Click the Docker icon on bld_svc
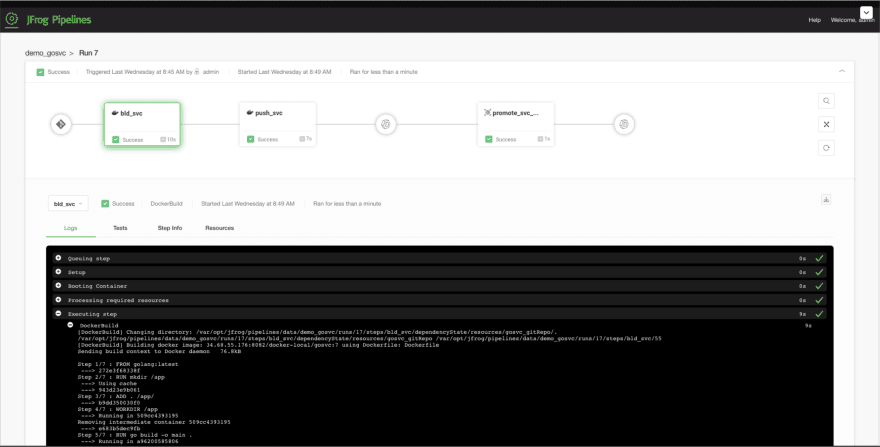The height and width of the screenshot is (447, 880). pyautogui.click(x=115, y=113)
